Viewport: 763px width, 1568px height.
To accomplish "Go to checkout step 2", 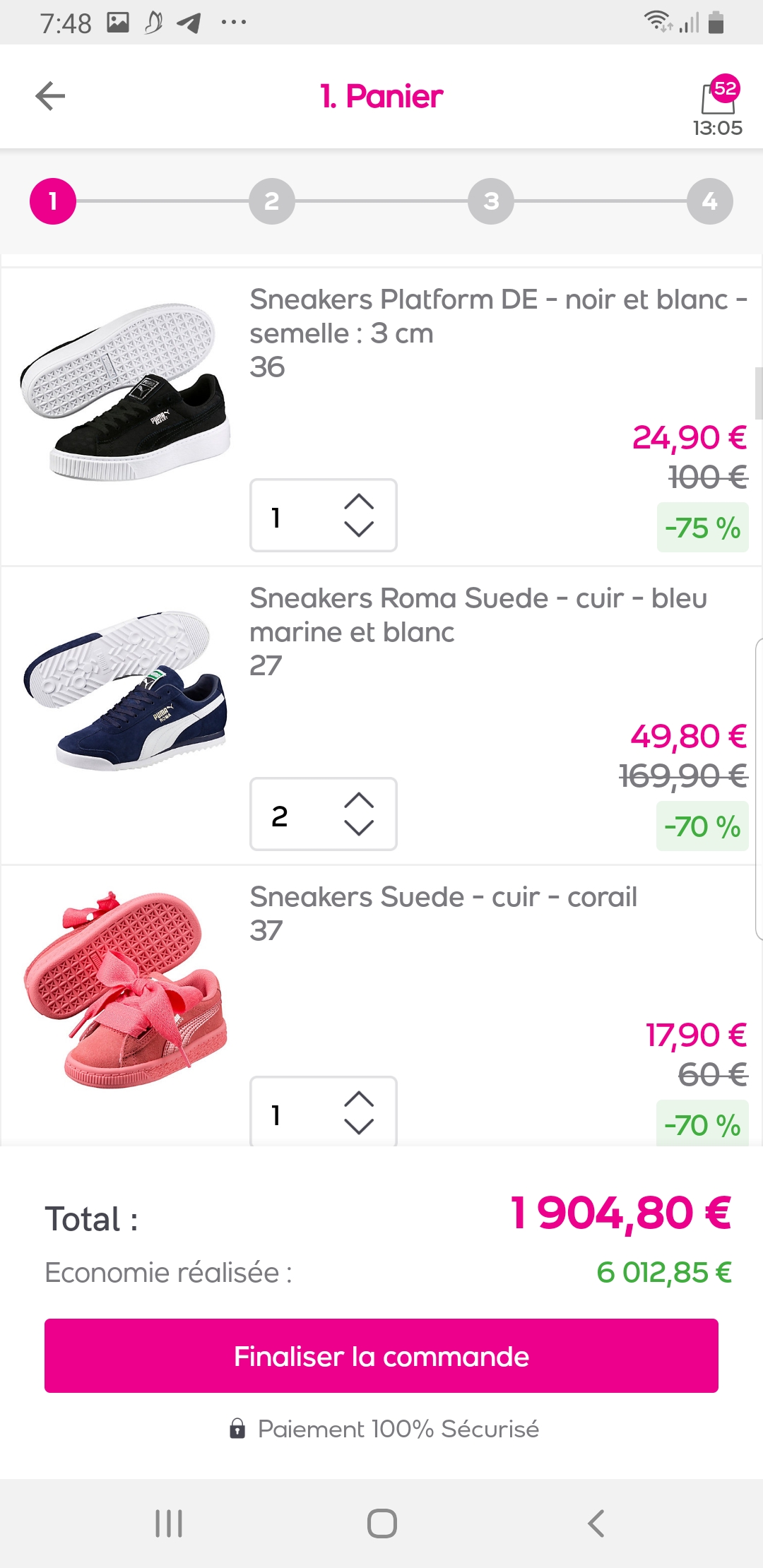I will [x=272, y=201].
